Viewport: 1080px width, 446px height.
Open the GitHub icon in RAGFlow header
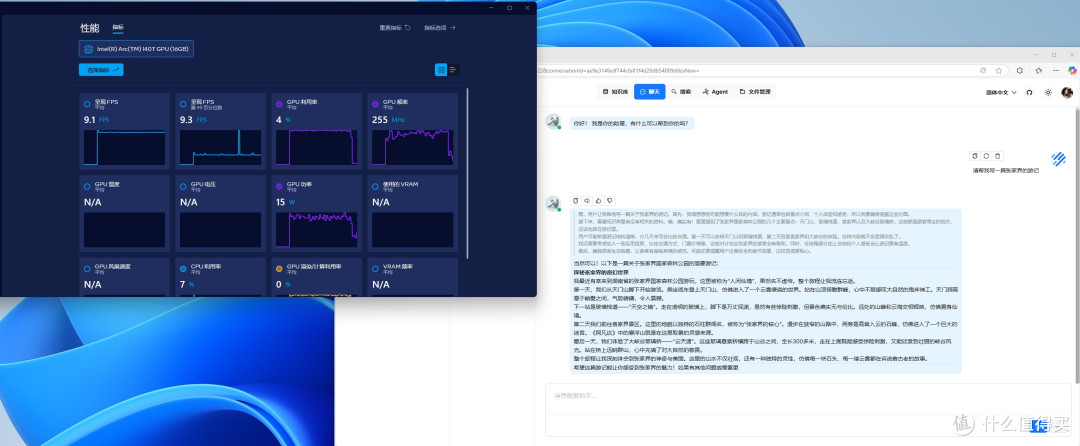tap(1030, 92)
